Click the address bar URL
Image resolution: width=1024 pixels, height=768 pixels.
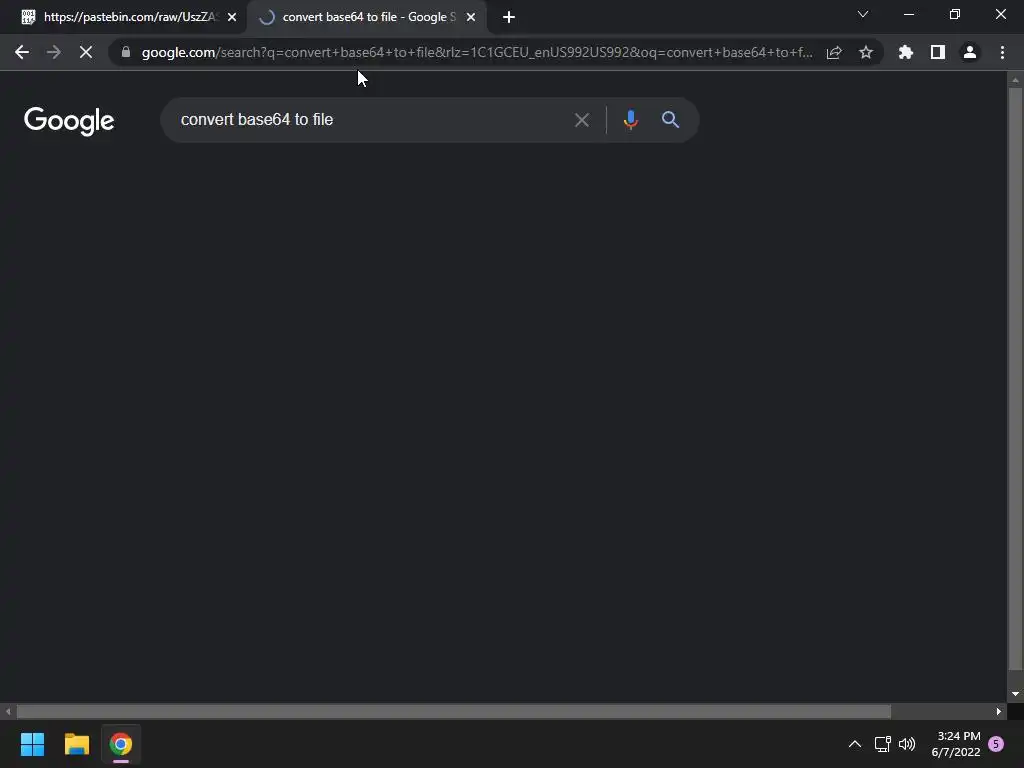pyautogui.click(x=477, y=52)
